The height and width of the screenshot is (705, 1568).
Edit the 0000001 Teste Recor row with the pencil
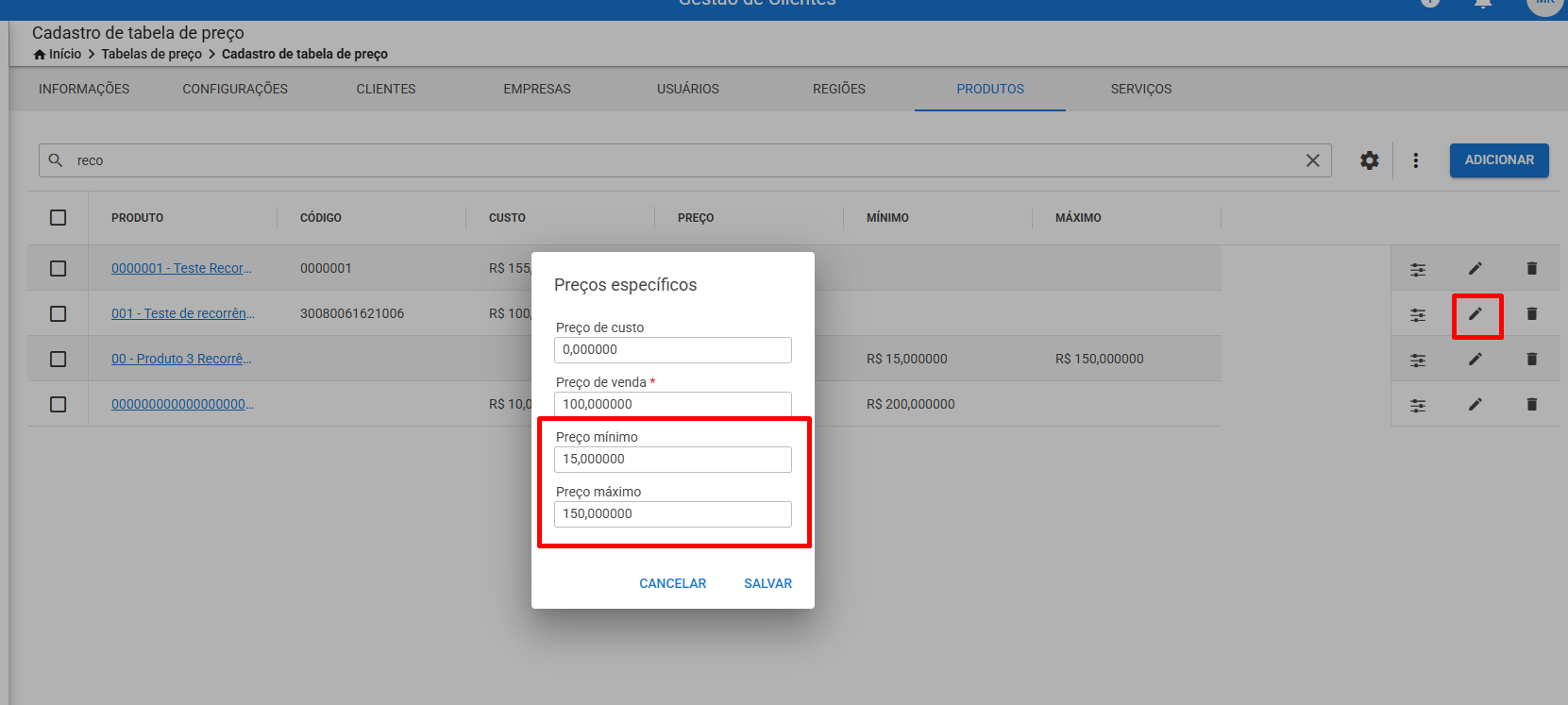(1475, 269)
